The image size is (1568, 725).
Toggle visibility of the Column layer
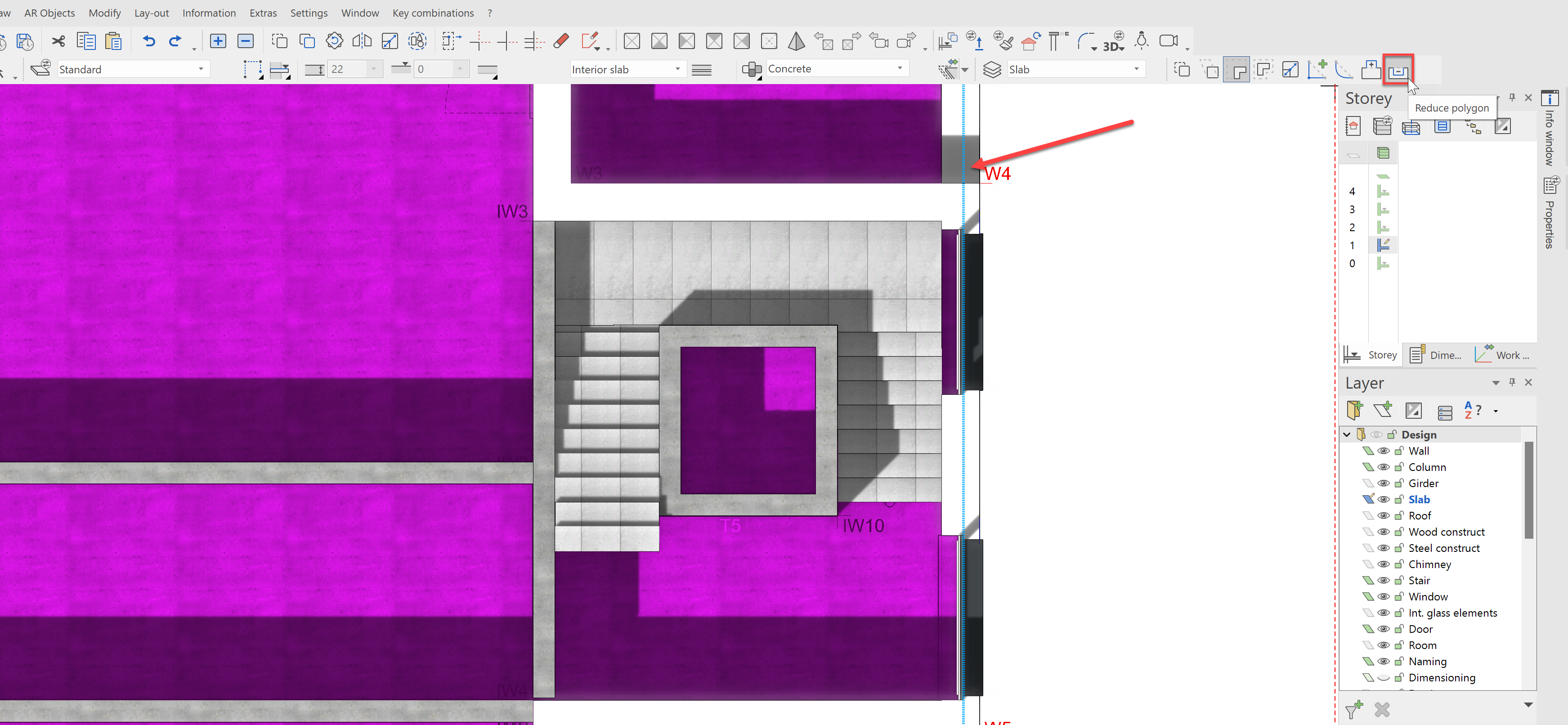[1384, 467]
